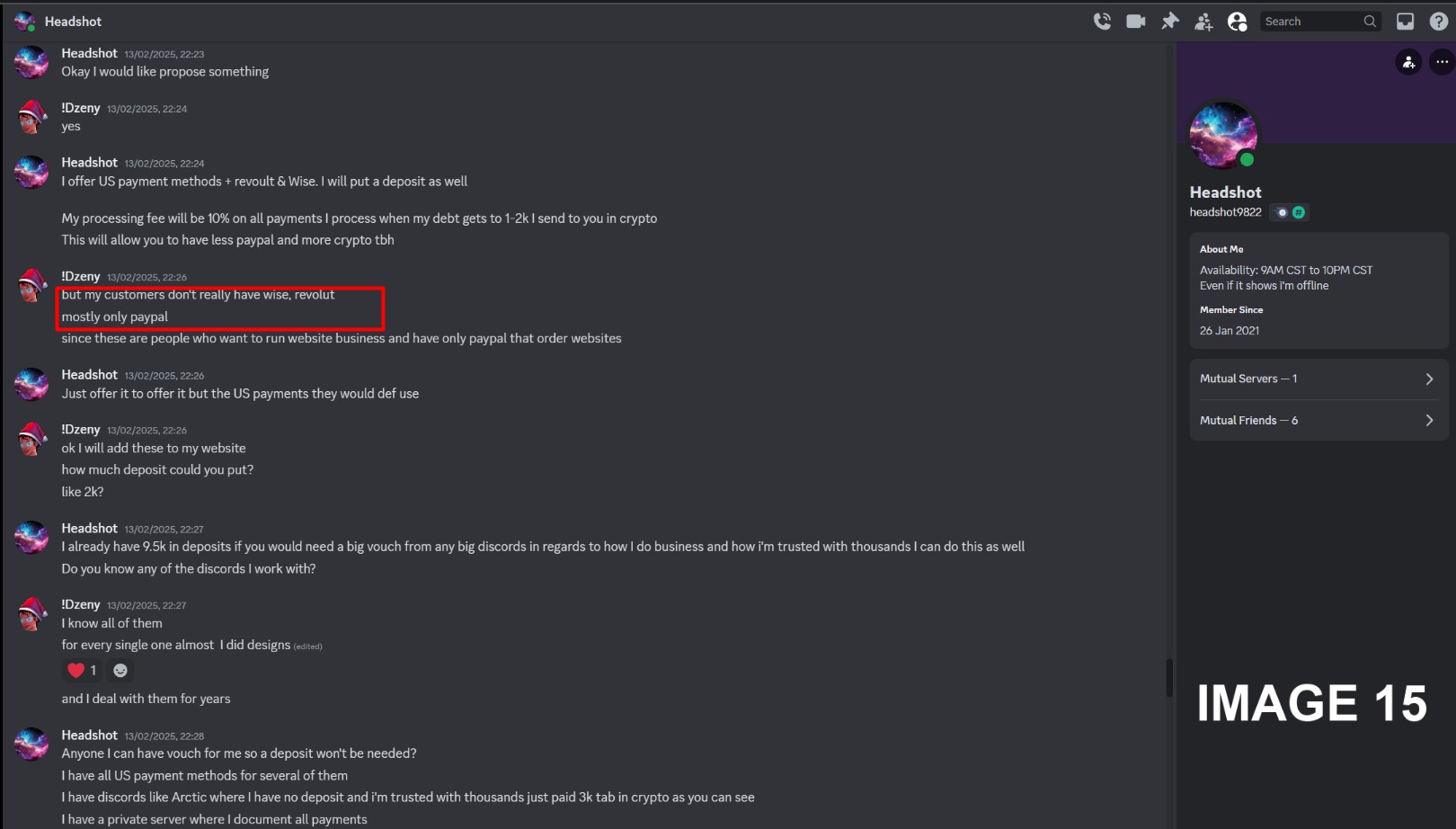Image resolution: width=1456 pixels, height=829 pixels.
Task: Open the profile more options menu
Action: coord(1442,62)
